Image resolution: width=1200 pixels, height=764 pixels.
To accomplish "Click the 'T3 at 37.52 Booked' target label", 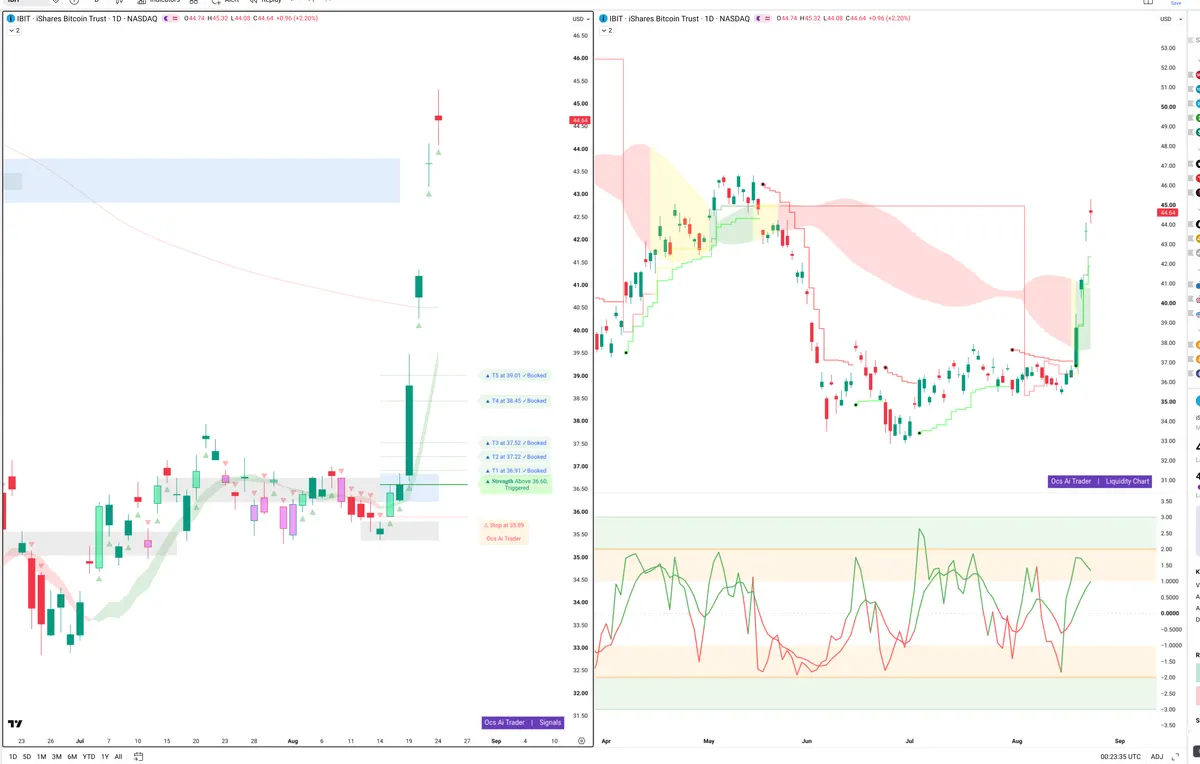I will pyautogui.click(x=515, y=443).
